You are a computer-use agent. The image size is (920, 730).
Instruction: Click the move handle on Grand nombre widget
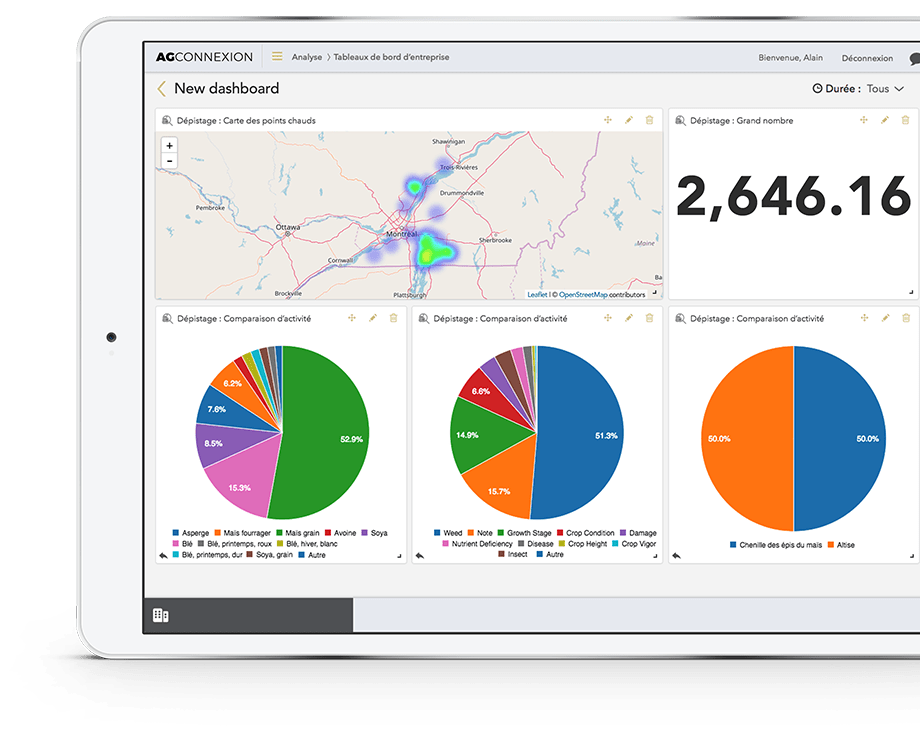pyautogui.click(x=864, y=120)
